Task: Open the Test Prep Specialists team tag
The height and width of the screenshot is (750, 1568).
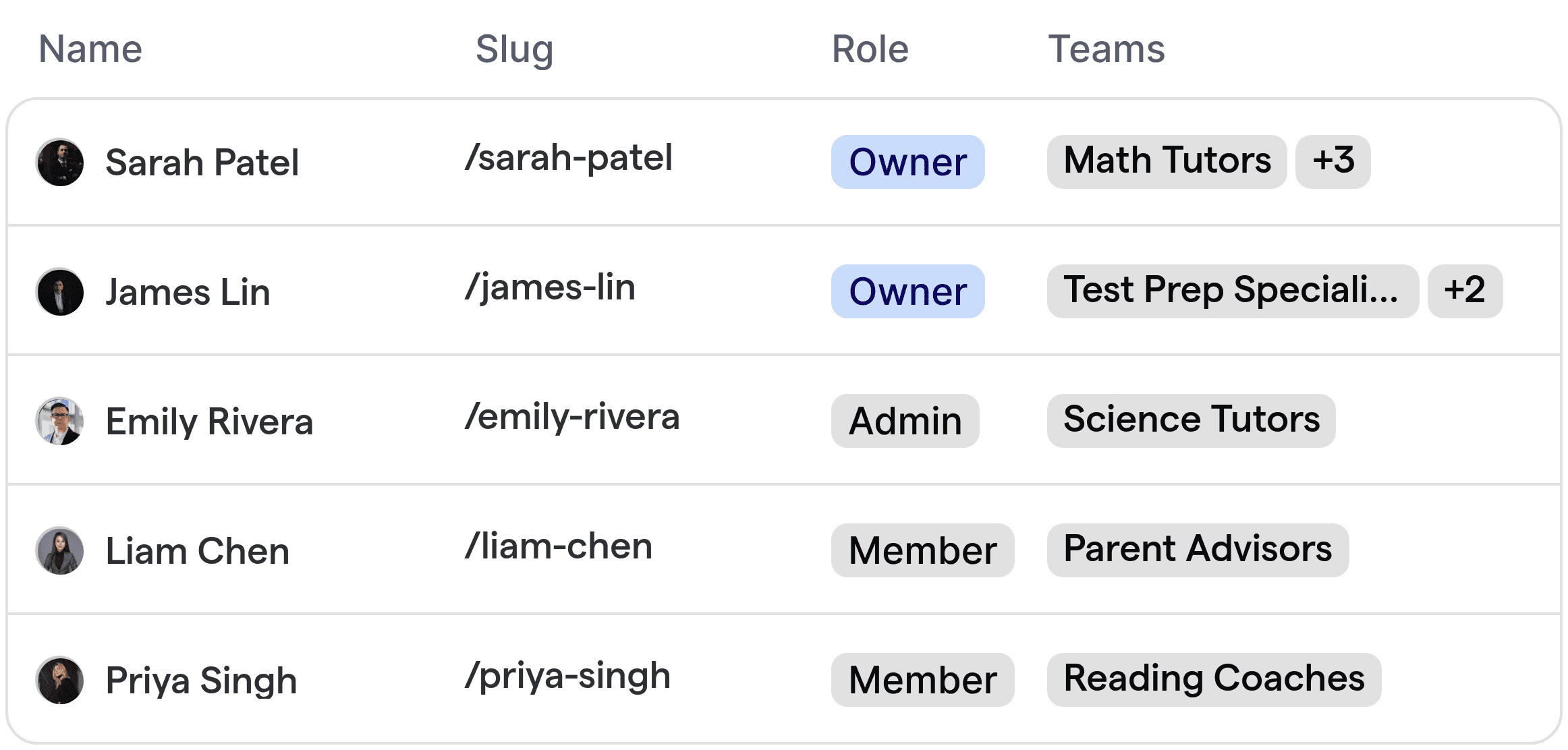Action: pos(1232,291)
